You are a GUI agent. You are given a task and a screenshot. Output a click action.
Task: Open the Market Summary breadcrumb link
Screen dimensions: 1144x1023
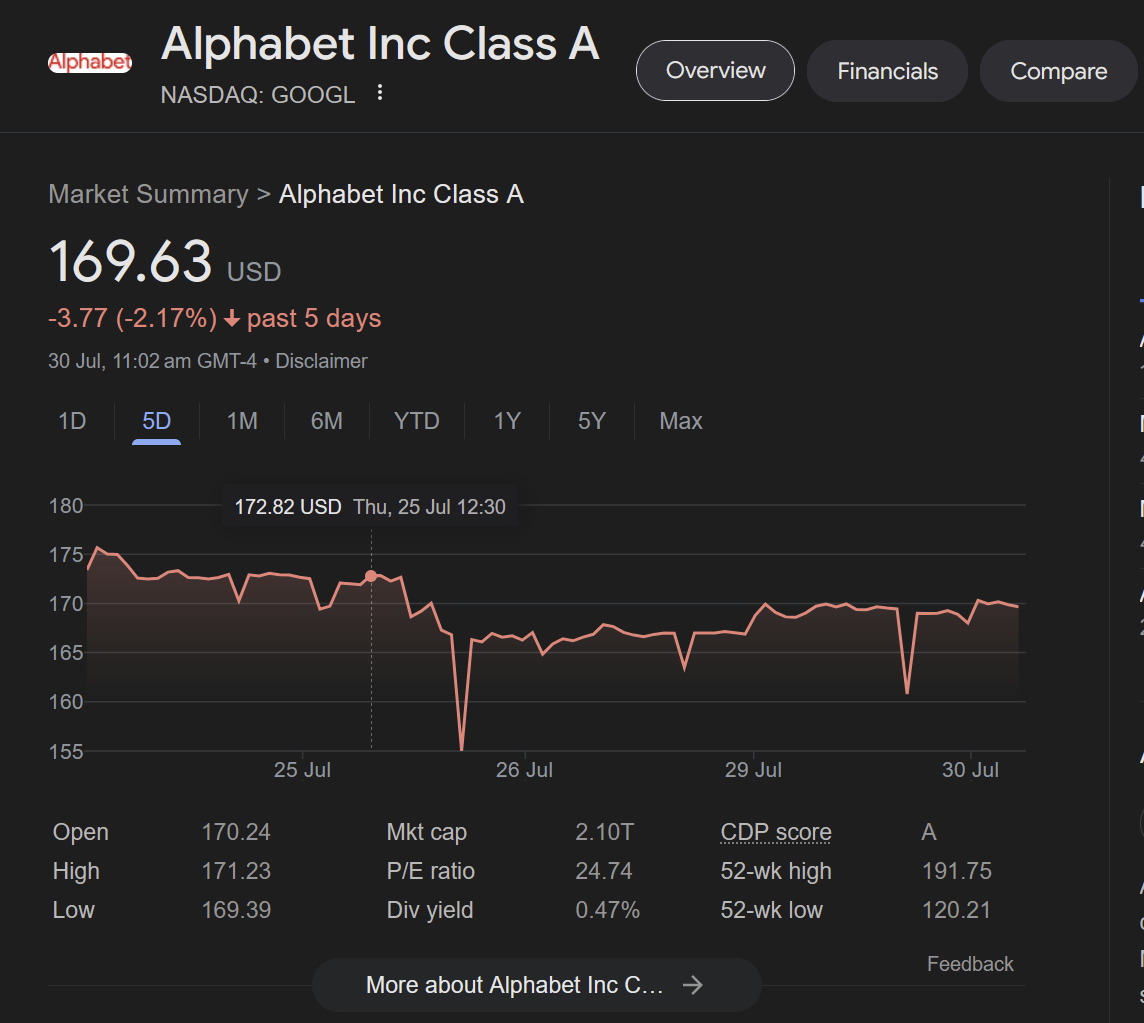coord(148,194)
